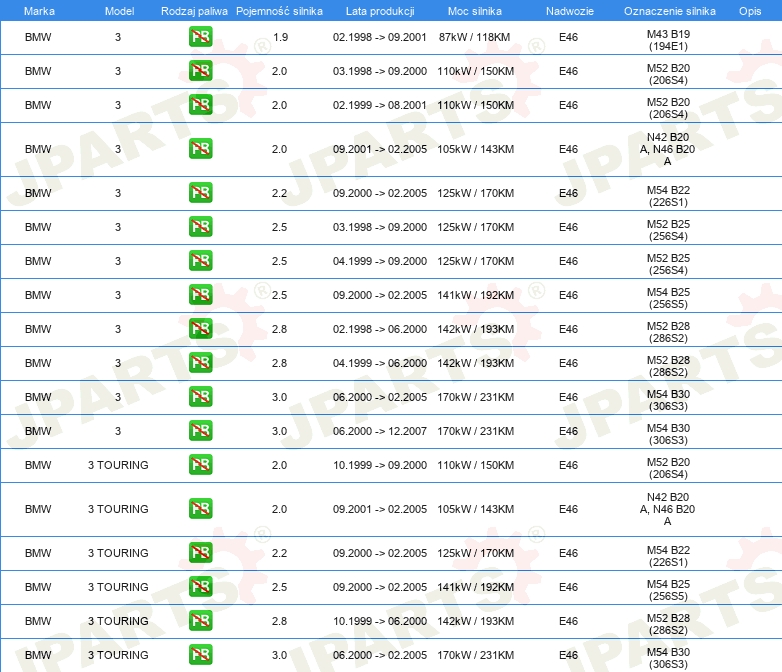Click the petrol icon in the 1.9 engine row
Screen dimensions: 782x672
pos(200,38)
